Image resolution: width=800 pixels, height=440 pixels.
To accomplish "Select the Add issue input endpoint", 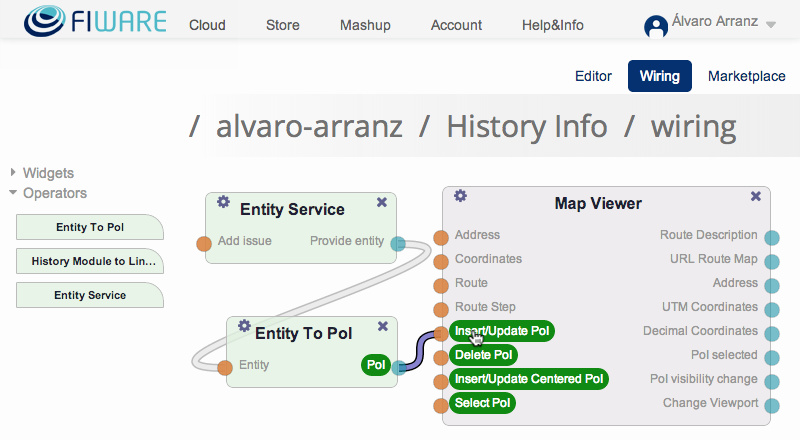I will click(x=204, y=243).
